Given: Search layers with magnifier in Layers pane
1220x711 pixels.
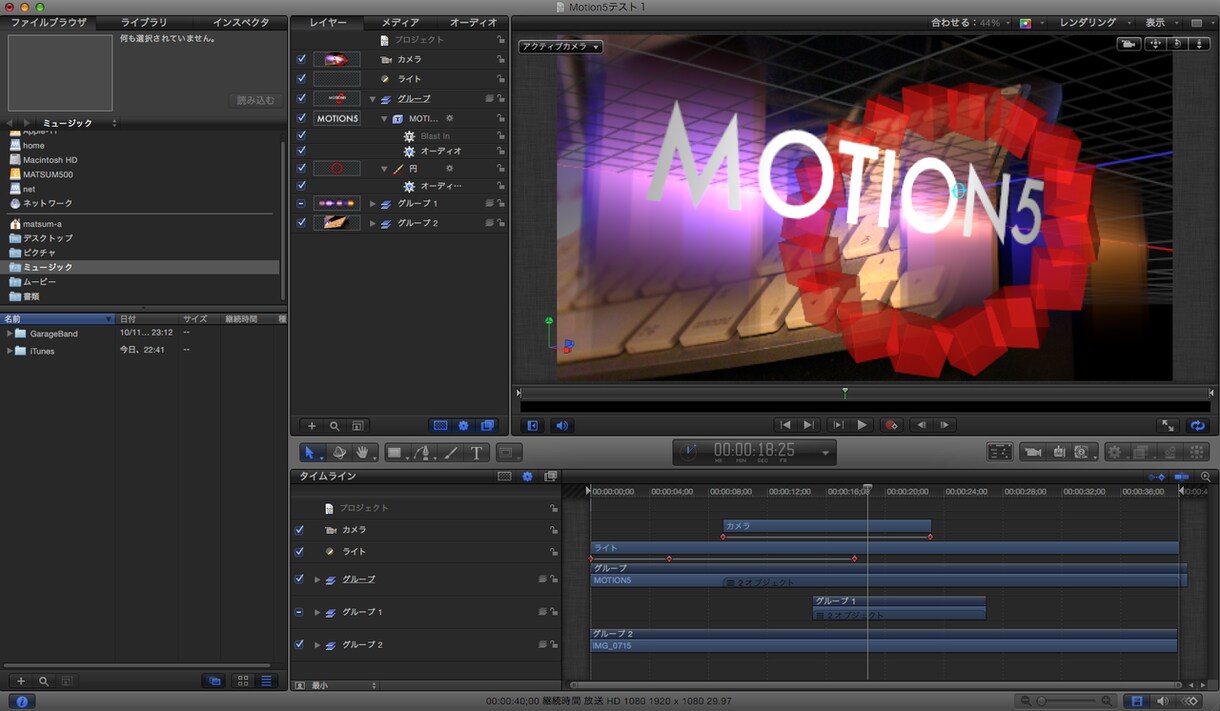Looking at the screenshot, I should pyautogui.click(x=334, y=426).
